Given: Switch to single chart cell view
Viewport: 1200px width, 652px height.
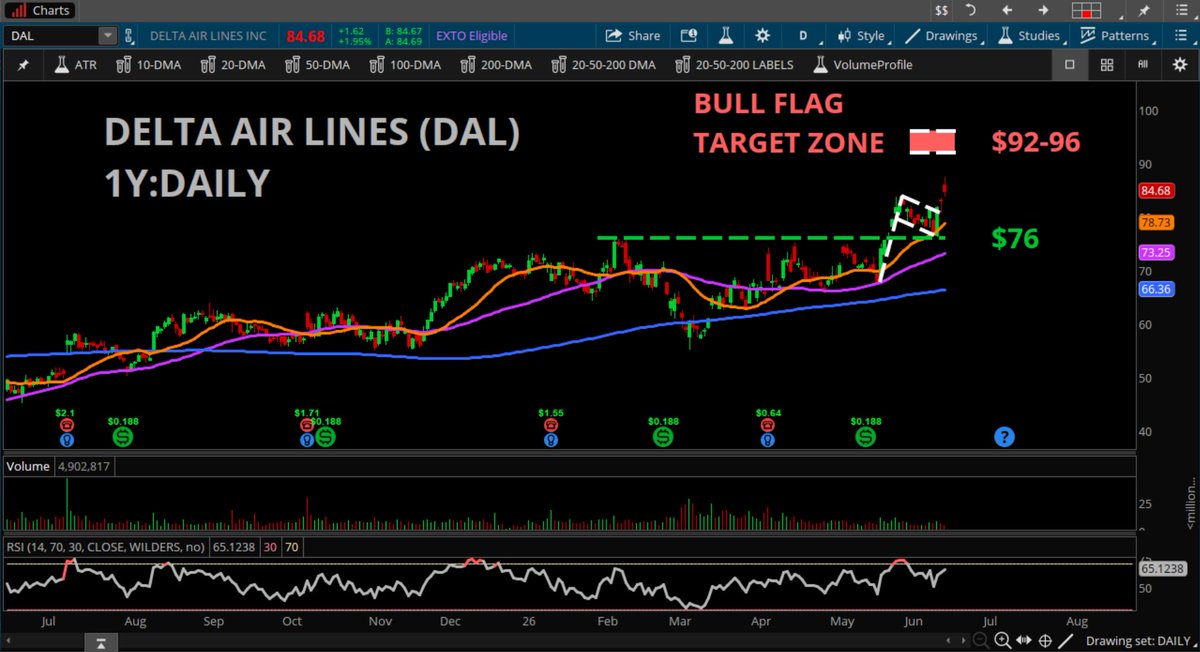Looking at the screenshot, I should point(1069,65).
